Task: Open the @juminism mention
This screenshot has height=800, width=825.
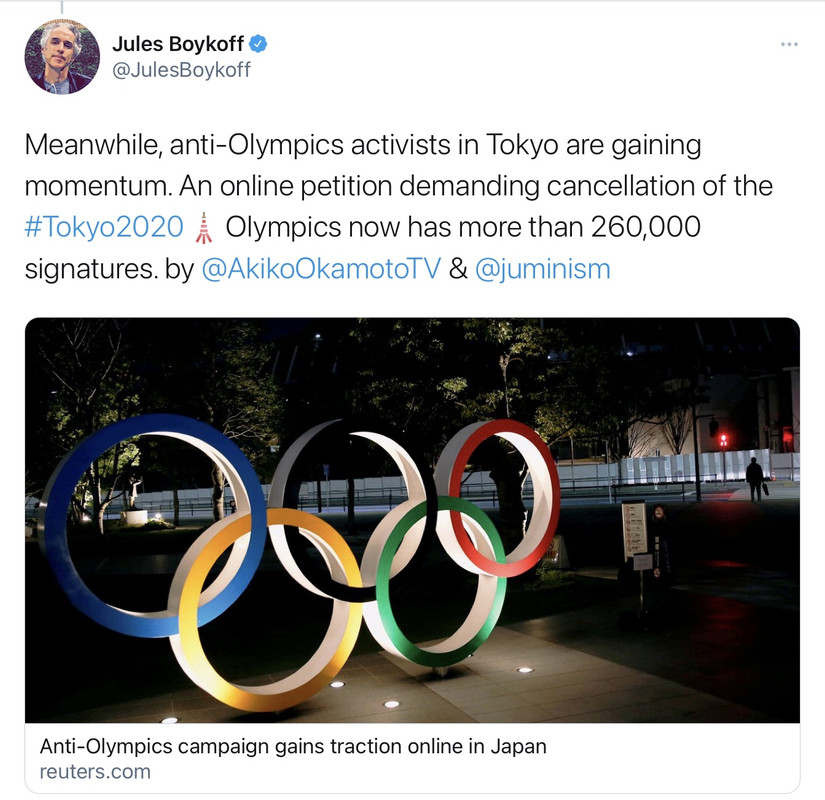Action: (x=542, y=269)
